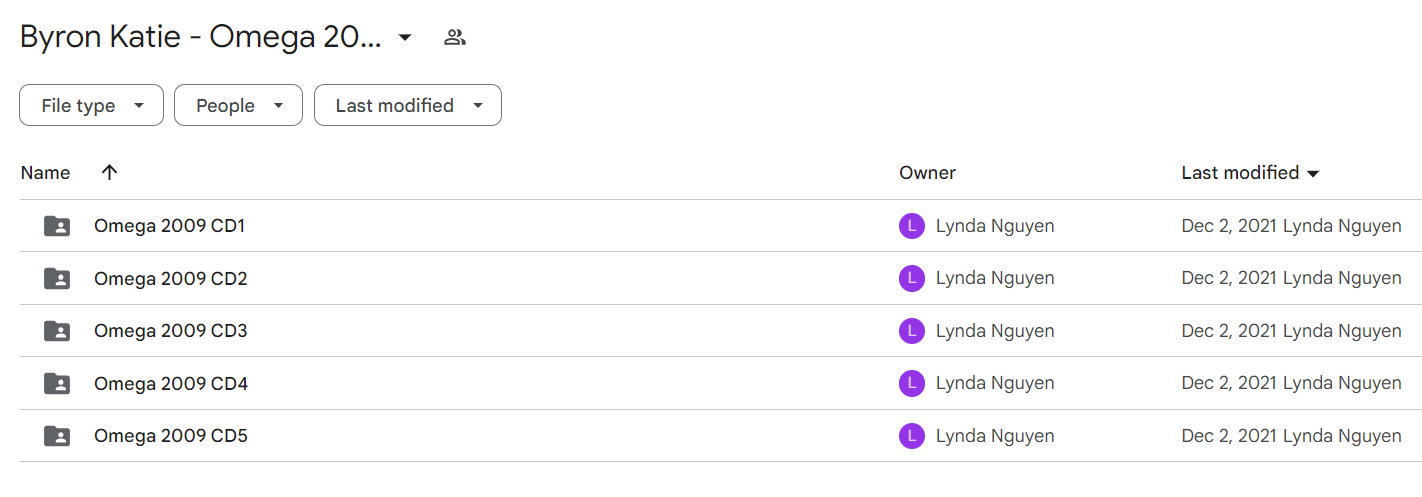Open the folder title dropdown arrow
This screenshot has height=497, width=1422.
tap(405, 38)
